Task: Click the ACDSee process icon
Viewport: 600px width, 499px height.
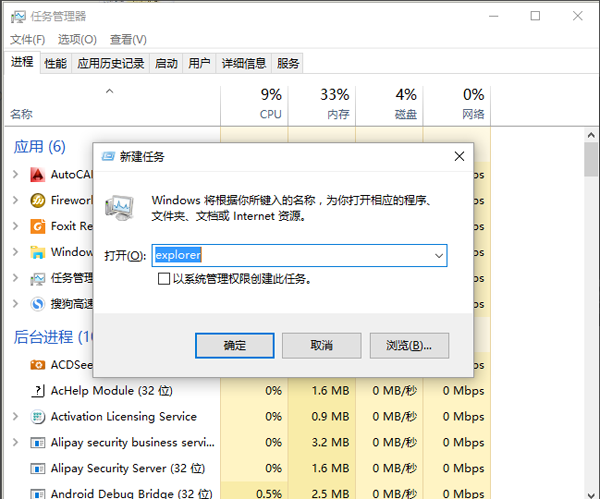Action: click(38, 365)
